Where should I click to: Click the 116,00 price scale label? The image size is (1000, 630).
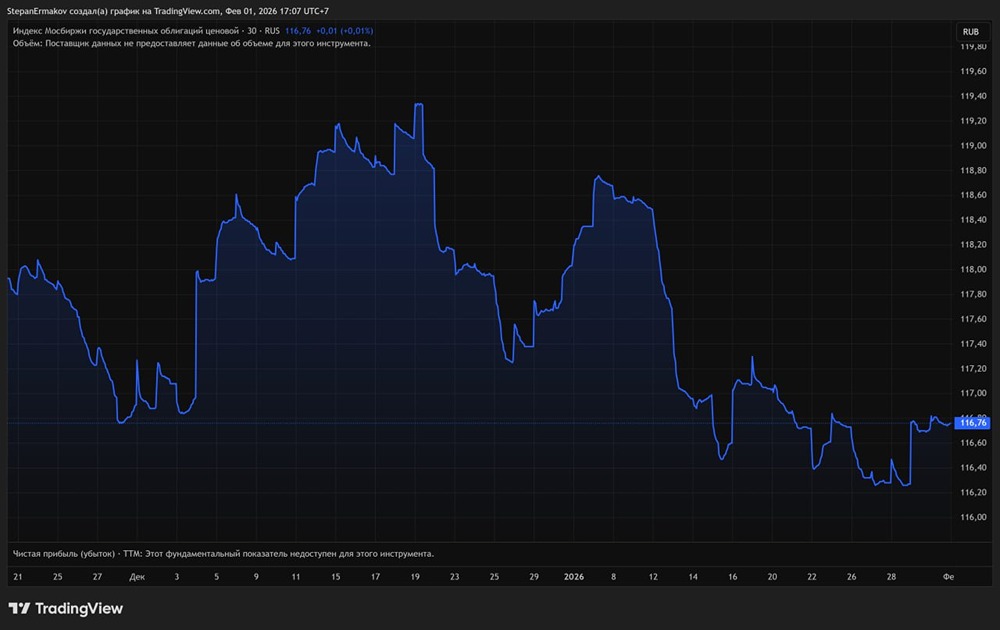[x=973, y=517]
